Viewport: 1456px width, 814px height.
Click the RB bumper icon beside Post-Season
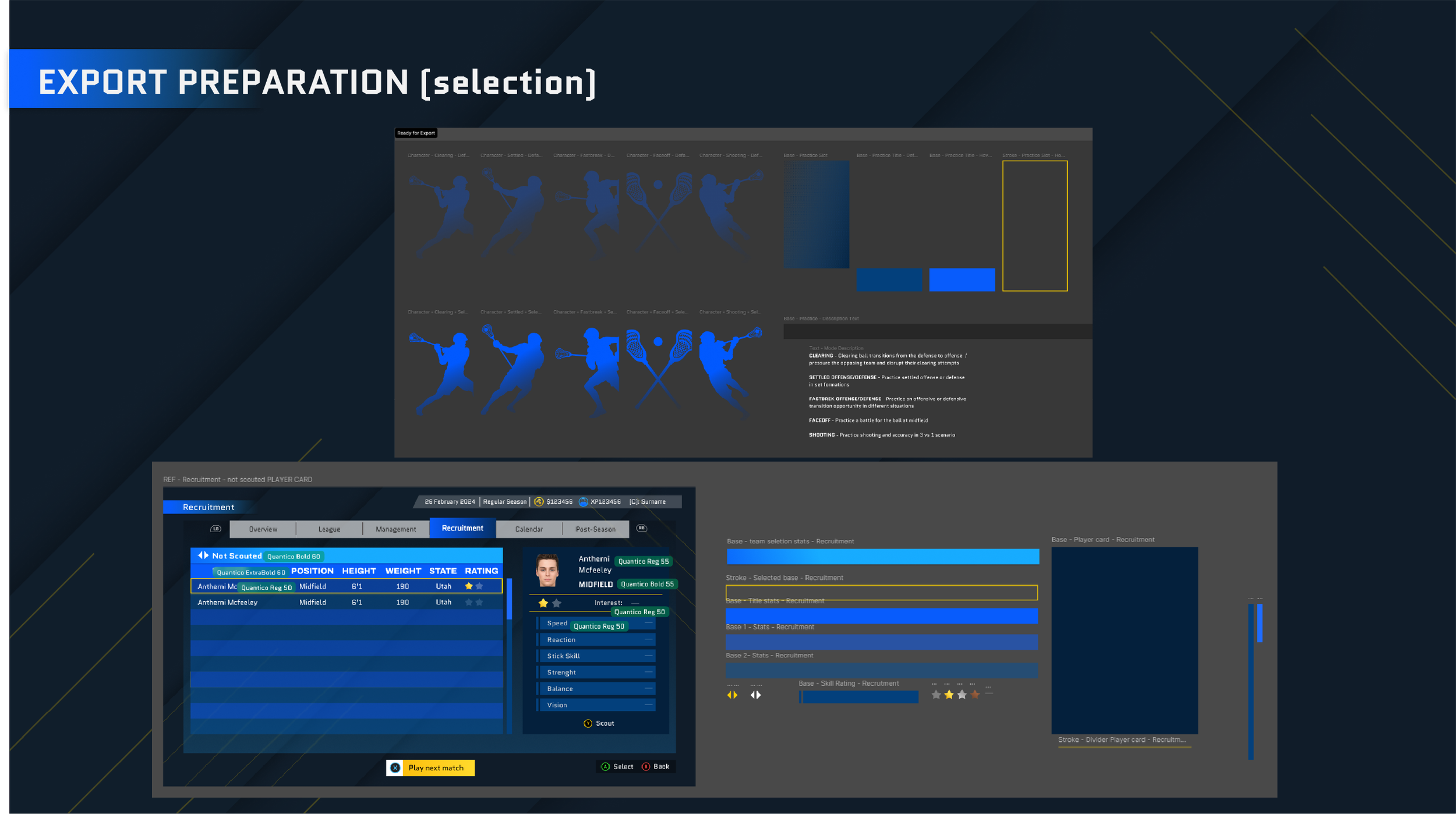pyautogui.click(x=642, y=528)
